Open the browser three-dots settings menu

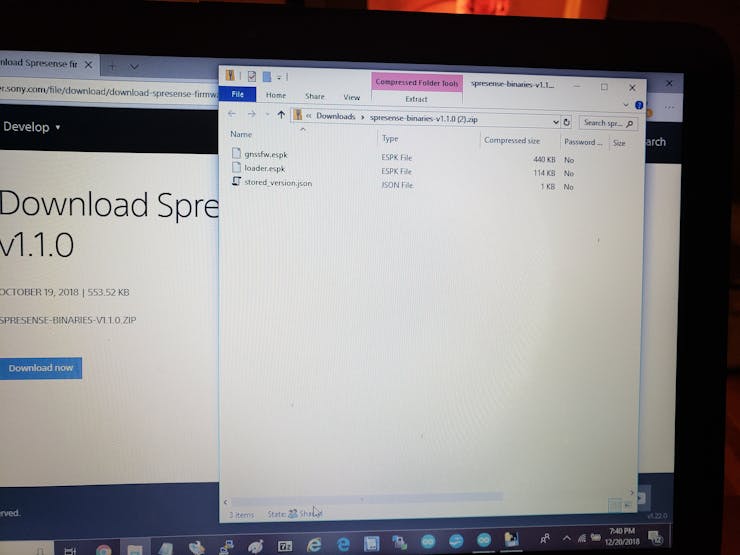[x=669, y=108]
